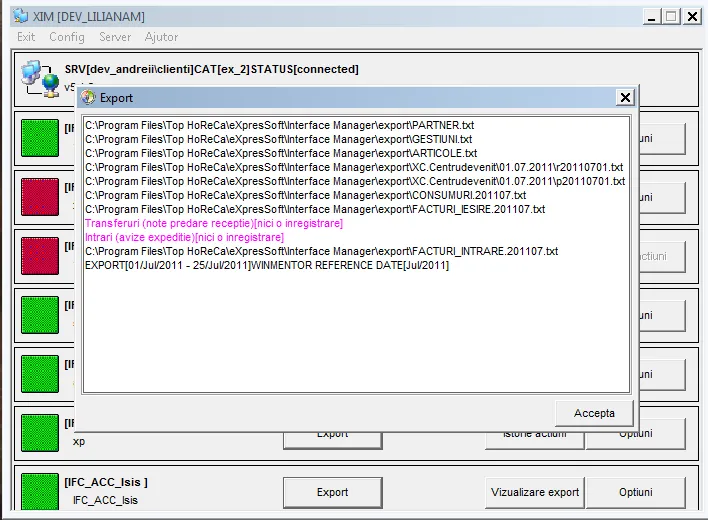Viewport: 708px width, 520px height.
Task: Select the pink Intrari (avize expeditie) line
Action: pos(184,237)
